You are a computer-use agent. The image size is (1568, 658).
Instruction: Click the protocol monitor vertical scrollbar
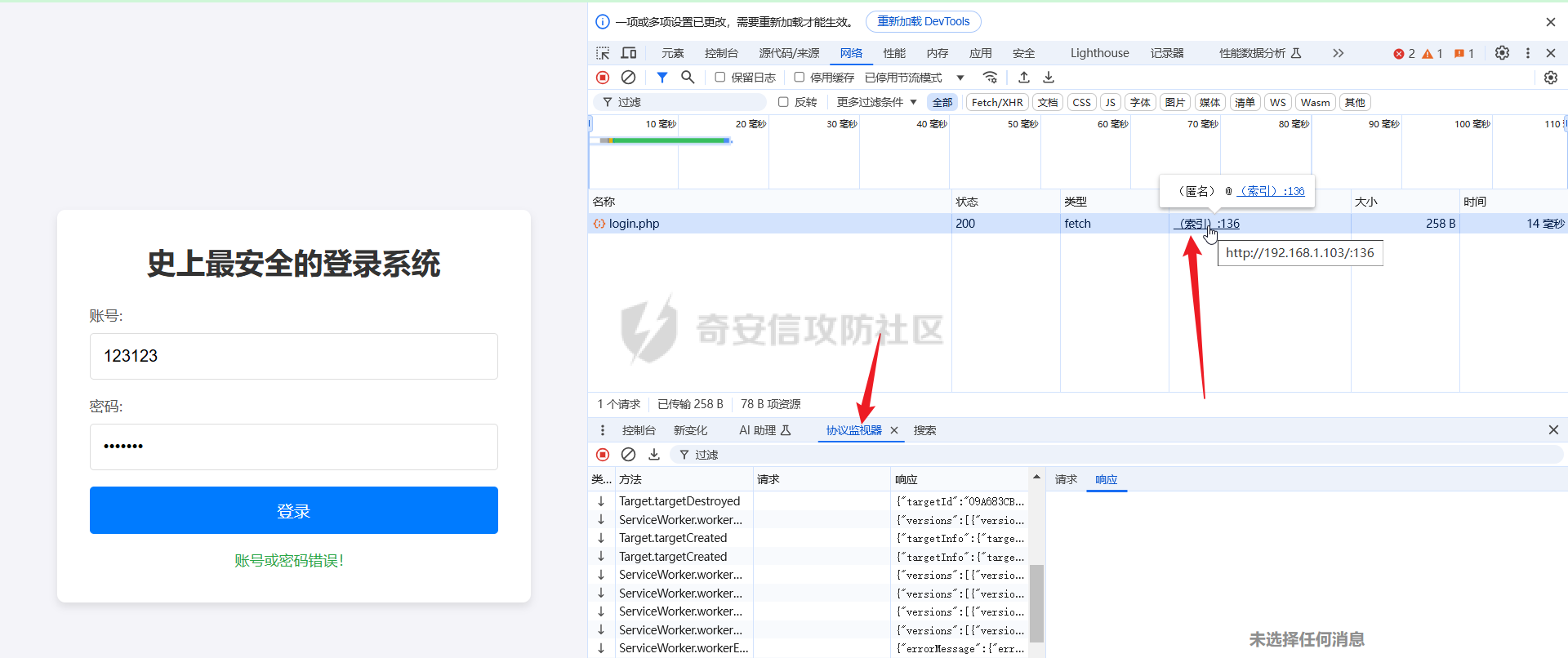[1036, 604]
